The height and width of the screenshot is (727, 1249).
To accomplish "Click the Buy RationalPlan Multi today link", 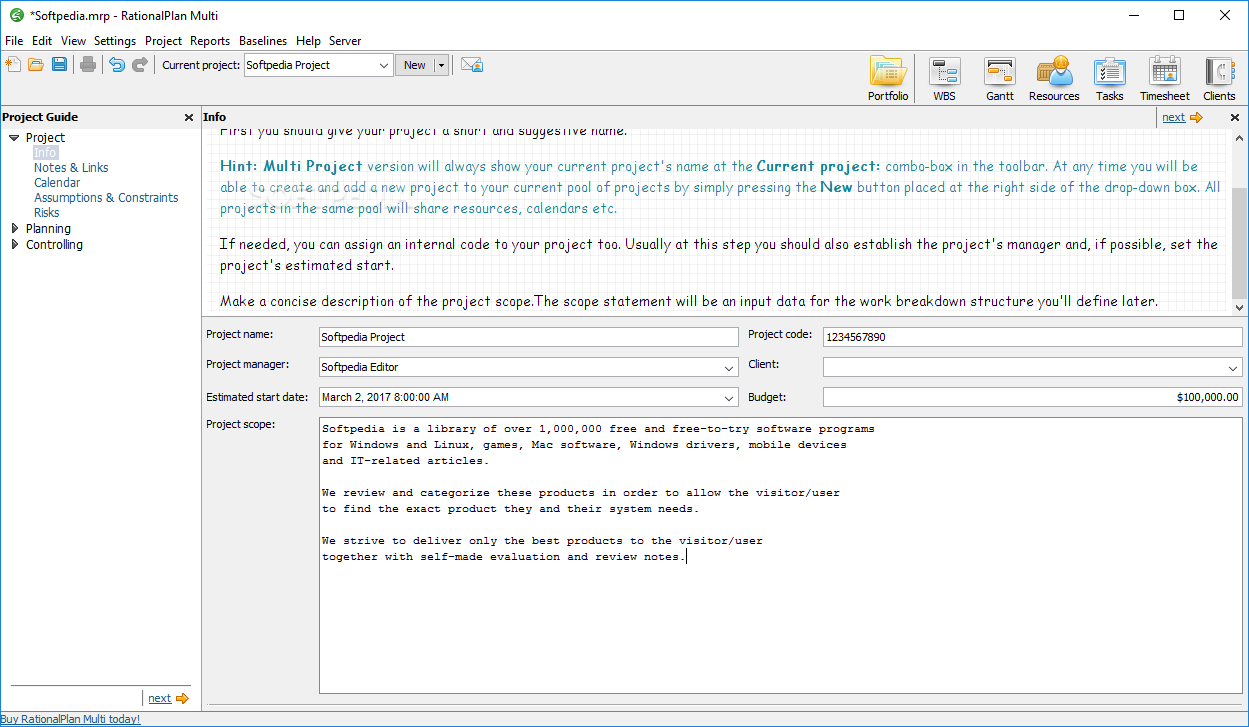I will point(70,719).
